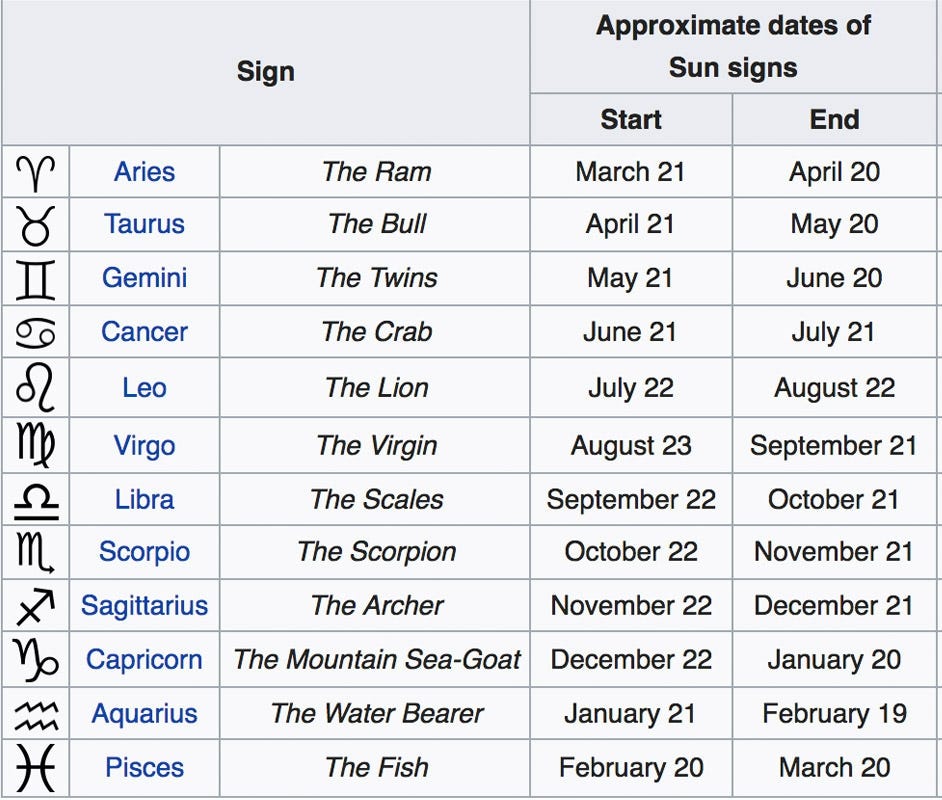Viewport: 942px width, 800px height.
Task: Follow the Capricorn link
Action: (144, 659)
